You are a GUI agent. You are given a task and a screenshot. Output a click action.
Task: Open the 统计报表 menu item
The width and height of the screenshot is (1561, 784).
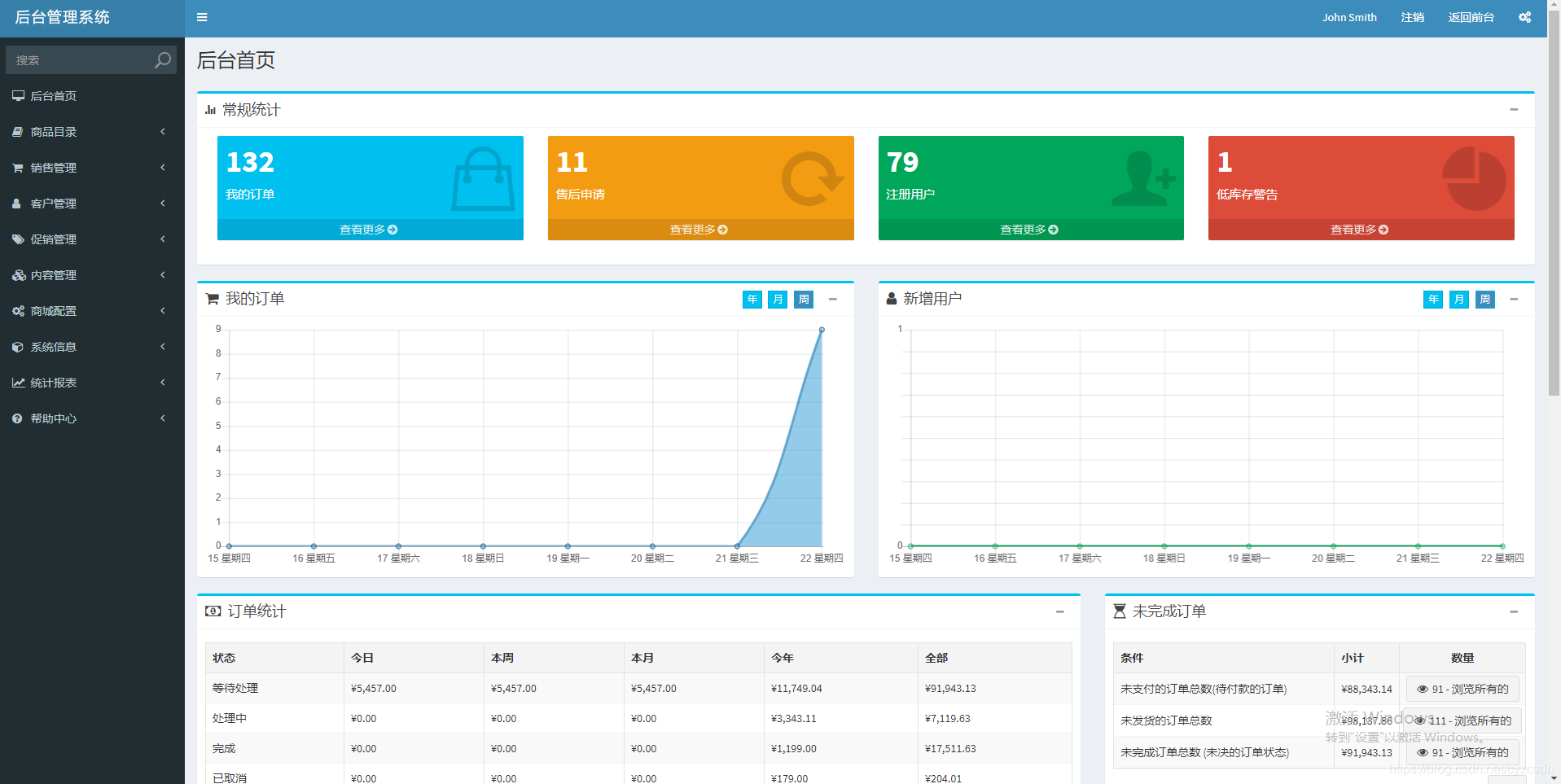tap(92, 382)
